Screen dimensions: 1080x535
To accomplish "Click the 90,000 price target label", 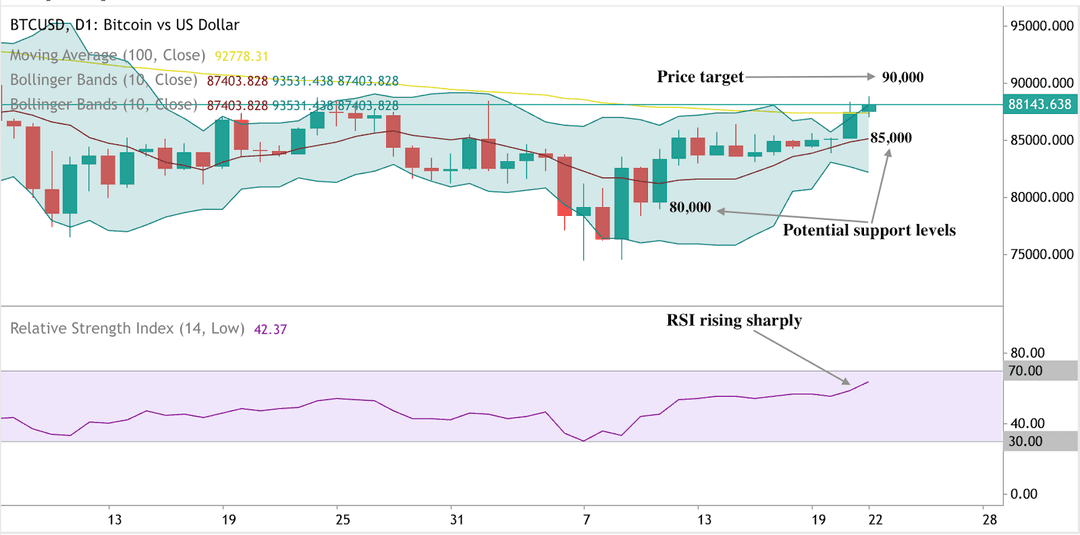I will (903, 77).
